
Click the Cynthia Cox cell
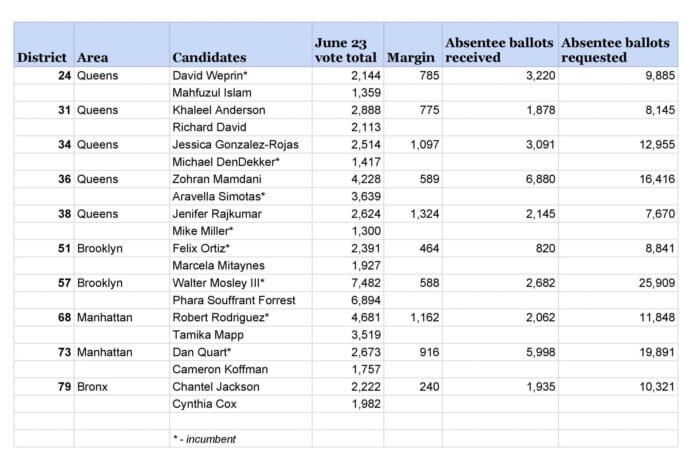pyautogui.click(x=241, y=404)
